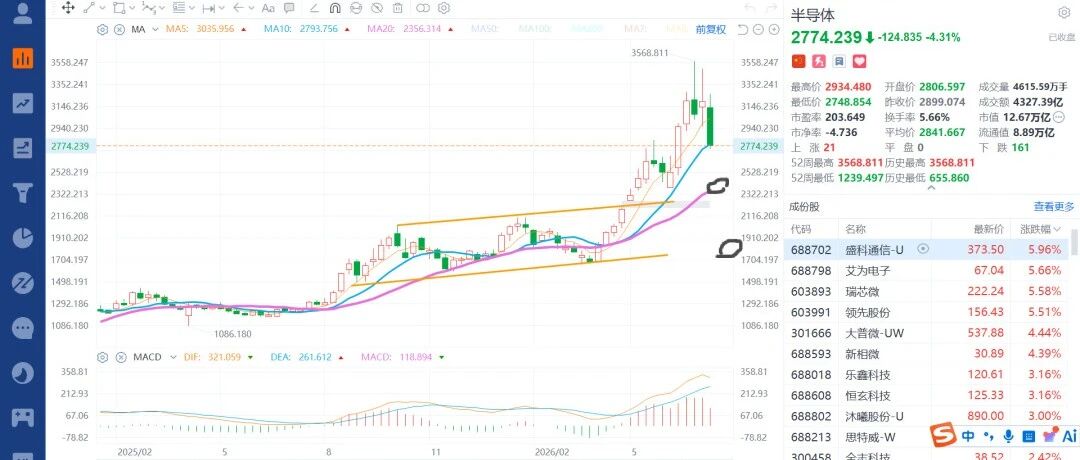Image resolution: width=1080 pixels, height=460 pixels.
Task: Select 盛科通信-U stock row
Action: pos(926,249)
